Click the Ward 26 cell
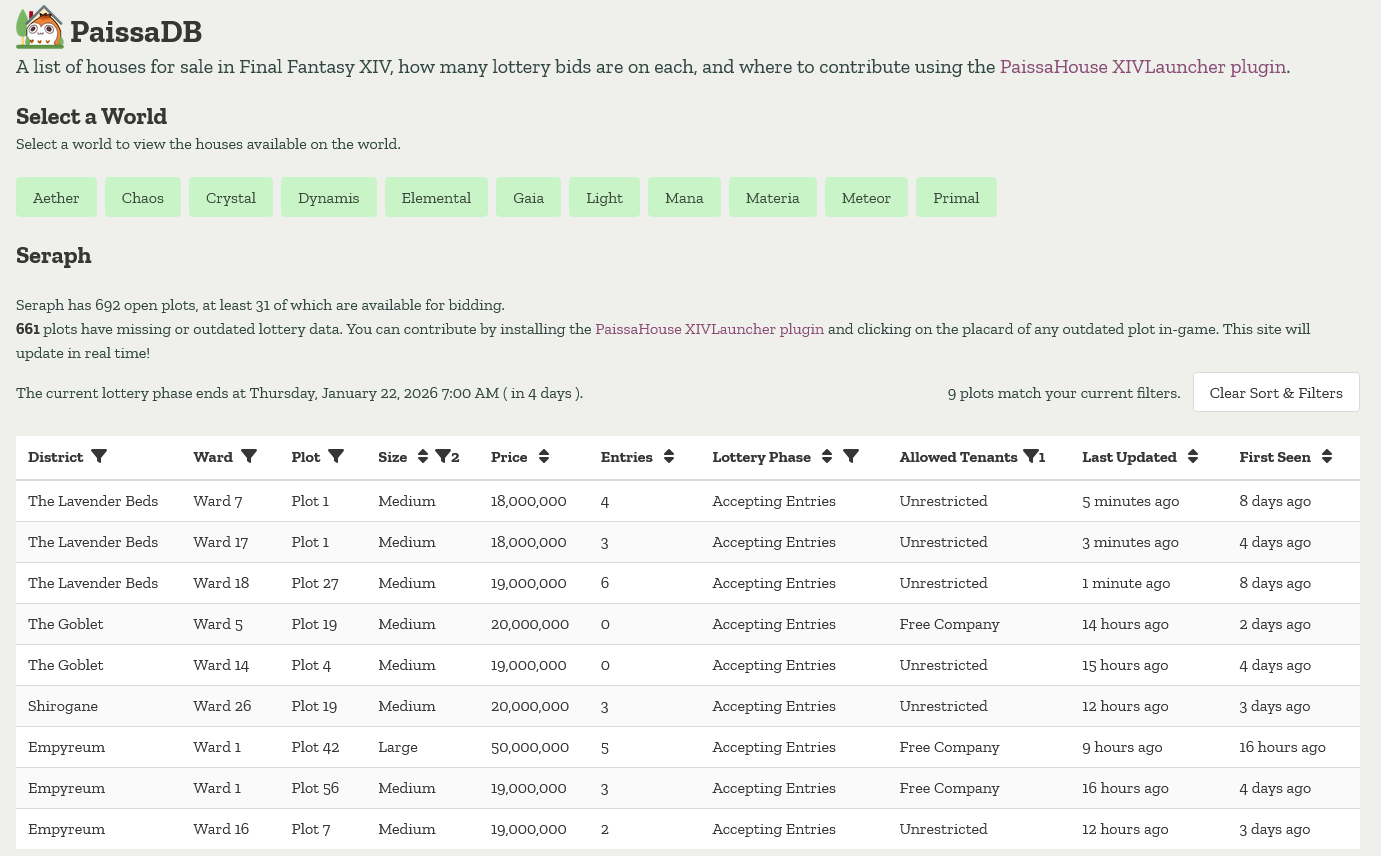Image resolution: width=1381 pixels, height=856 pixels. pyautogui.click(x=222, y=706)
